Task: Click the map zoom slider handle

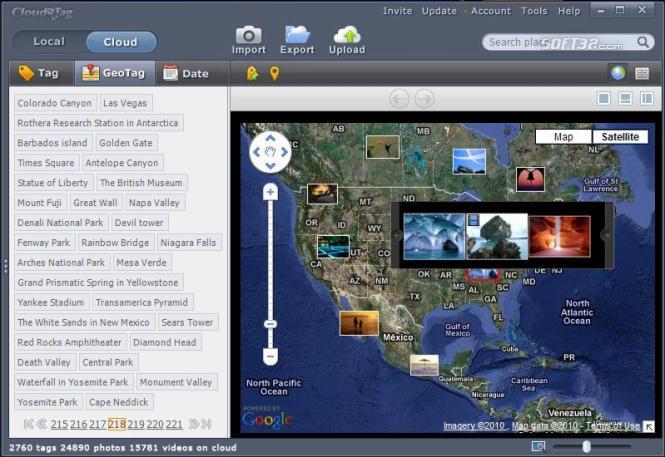Action: [270, 324]
